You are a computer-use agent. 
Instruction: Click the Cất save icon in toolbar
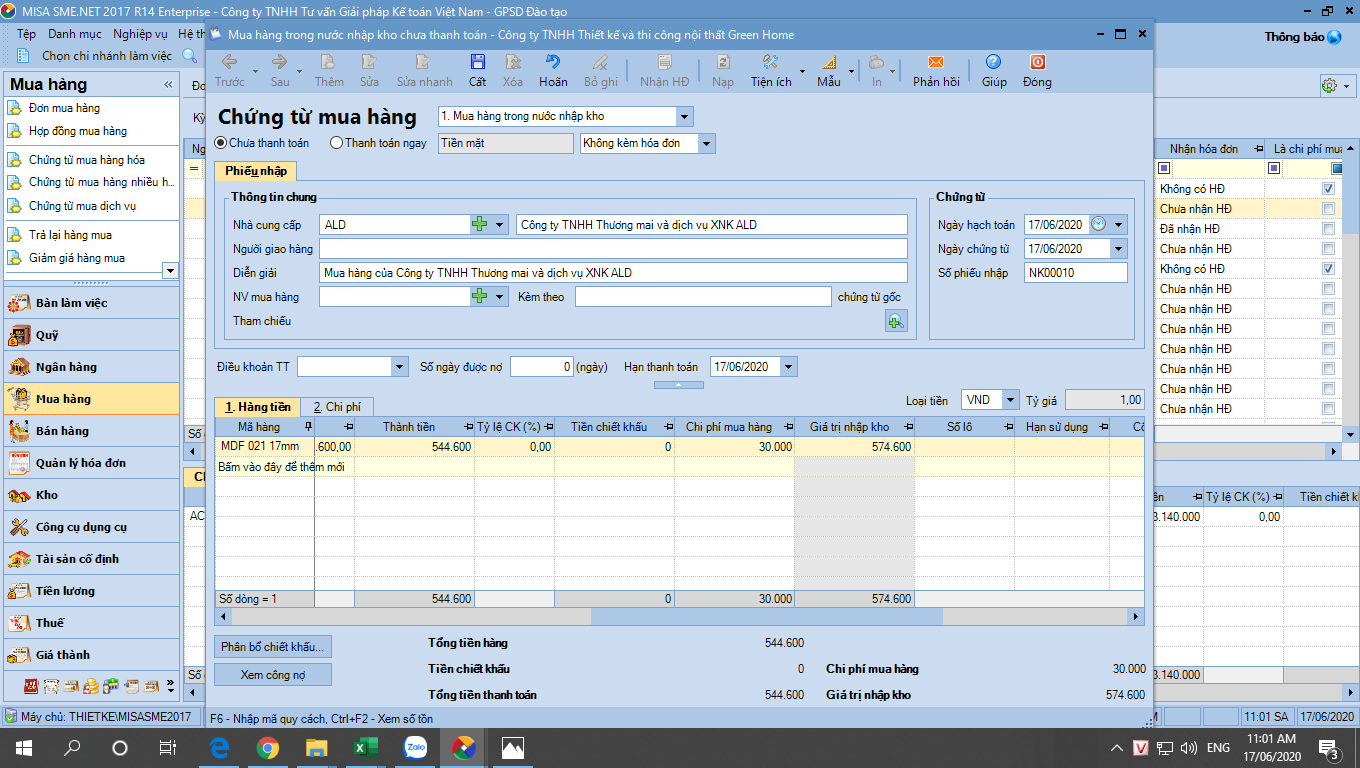click(477, 63)
